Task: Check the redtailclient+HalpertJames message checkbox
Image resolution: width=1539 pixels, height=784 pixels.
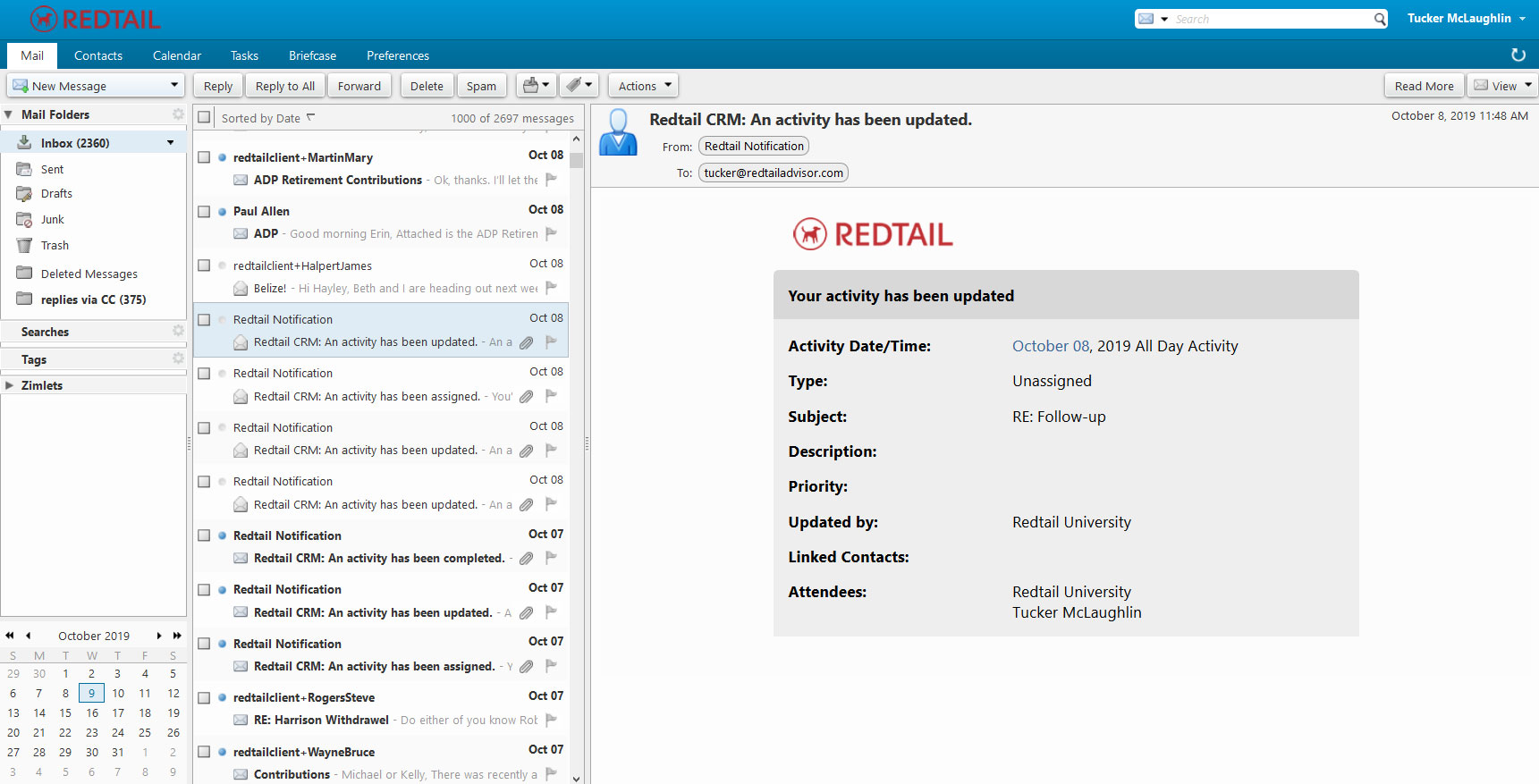Action: coord(204,266)
